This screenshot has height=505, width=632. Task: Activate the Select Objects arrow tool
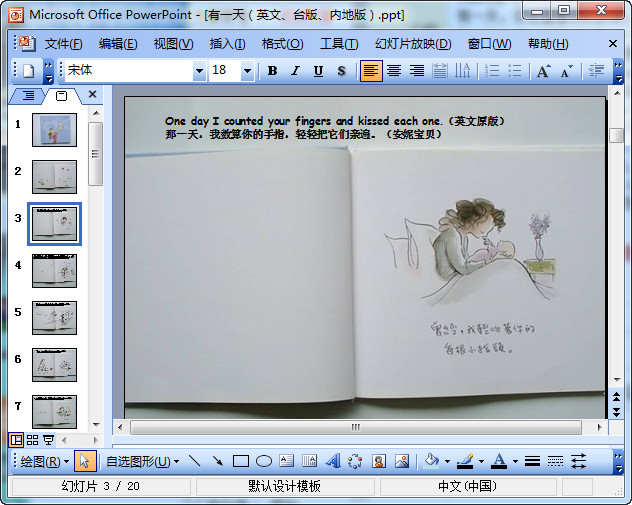[85, 461]
